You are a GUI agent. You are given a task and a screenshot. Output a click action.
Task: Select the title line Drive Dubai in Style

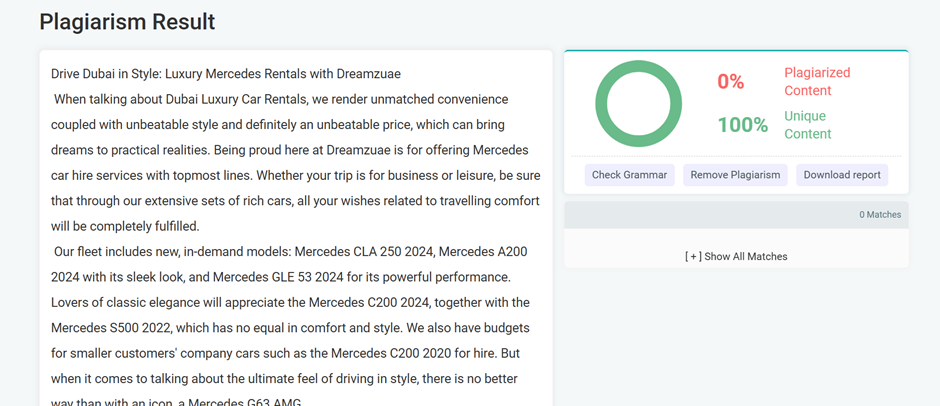click(x=226, y=74)
